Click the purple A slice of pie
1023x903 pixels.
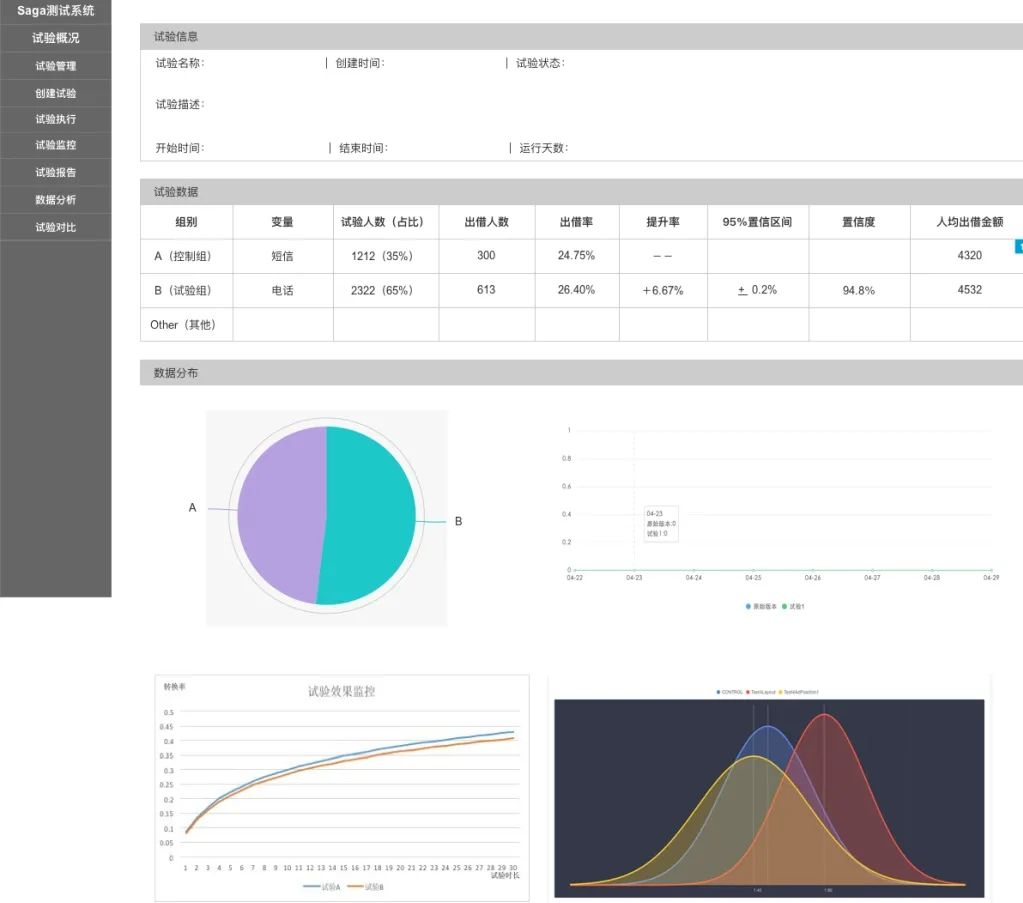tap(281, 514)
